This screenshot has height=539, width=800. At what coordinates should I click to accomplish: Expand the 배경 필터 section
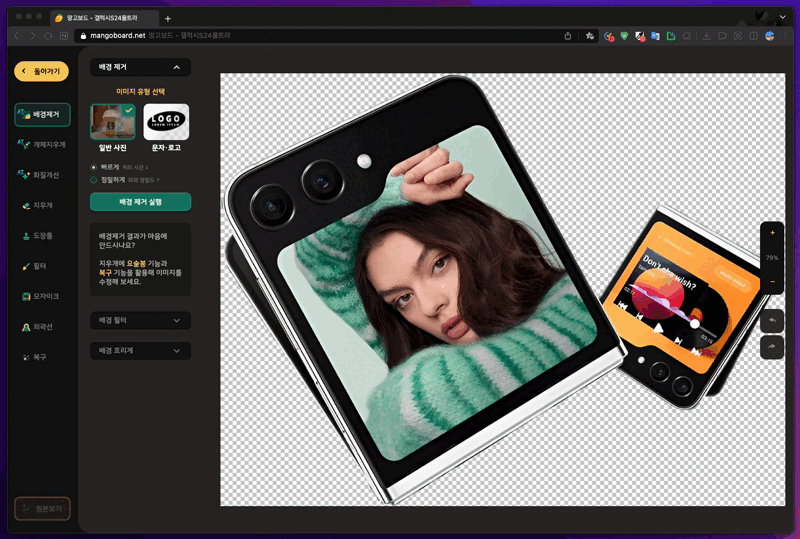(x=140, y=321)
